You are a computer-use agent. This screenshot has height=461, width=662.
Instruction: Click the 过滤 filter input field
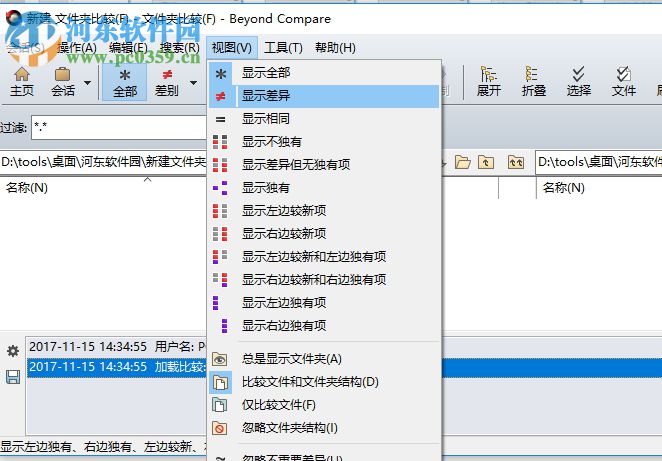119,127
